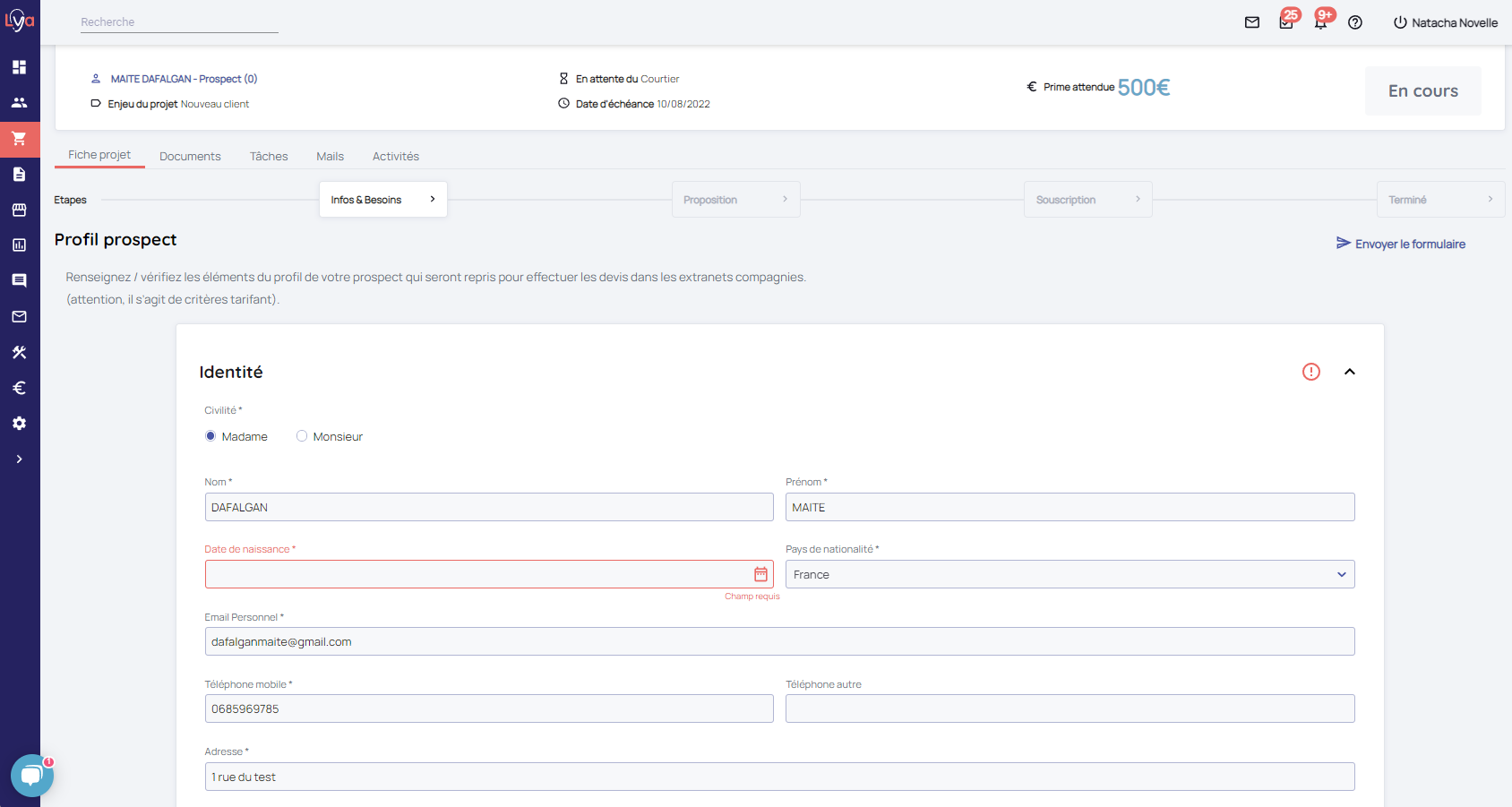The height and width of the screenshot is (807, 1512).
Task: Select the Madame radio button
Action: (x=210, y=436)
